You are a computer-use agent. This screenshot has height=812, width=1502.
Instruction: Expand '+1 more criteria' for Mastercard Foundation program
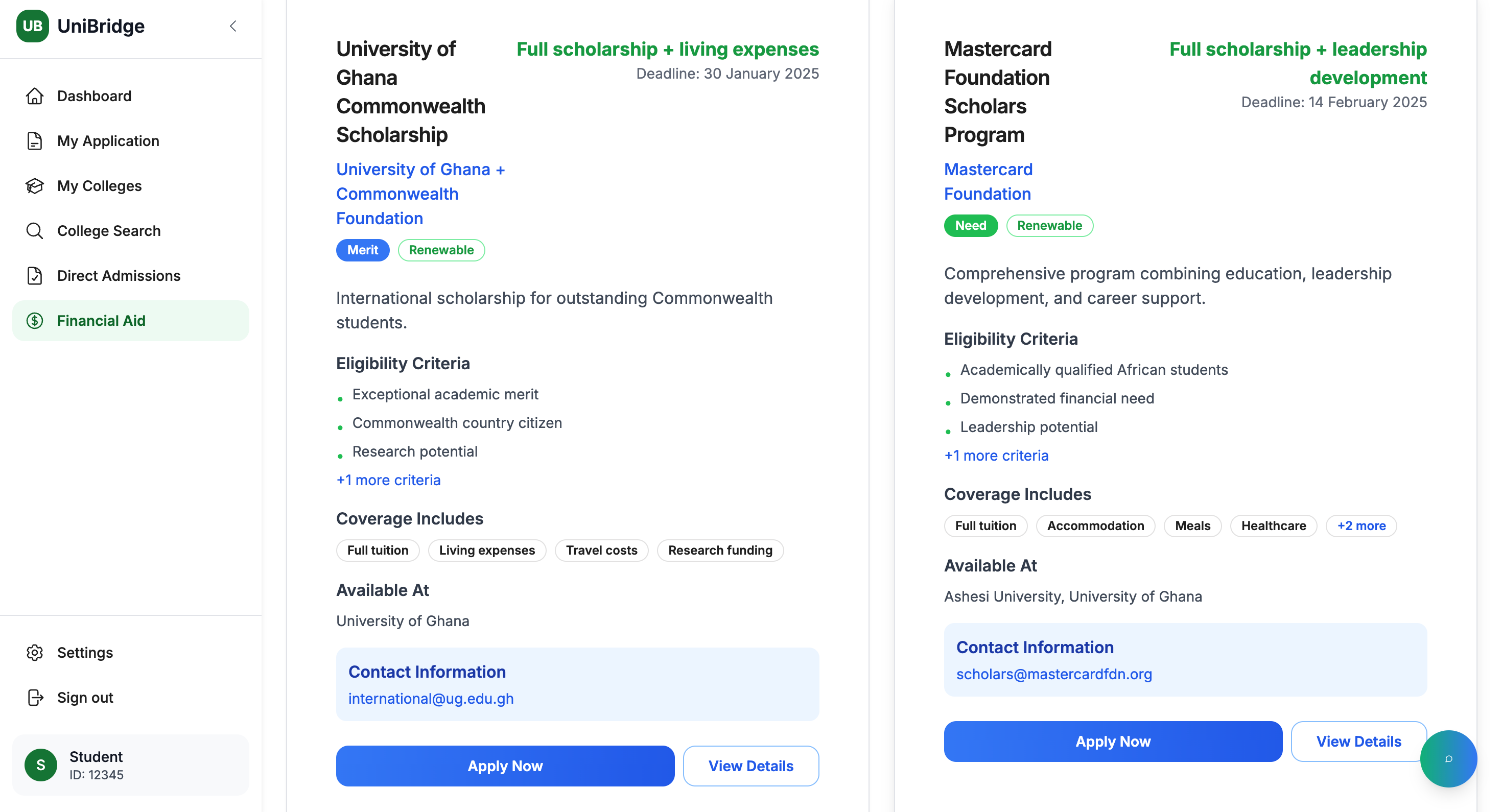click(996, 456)
